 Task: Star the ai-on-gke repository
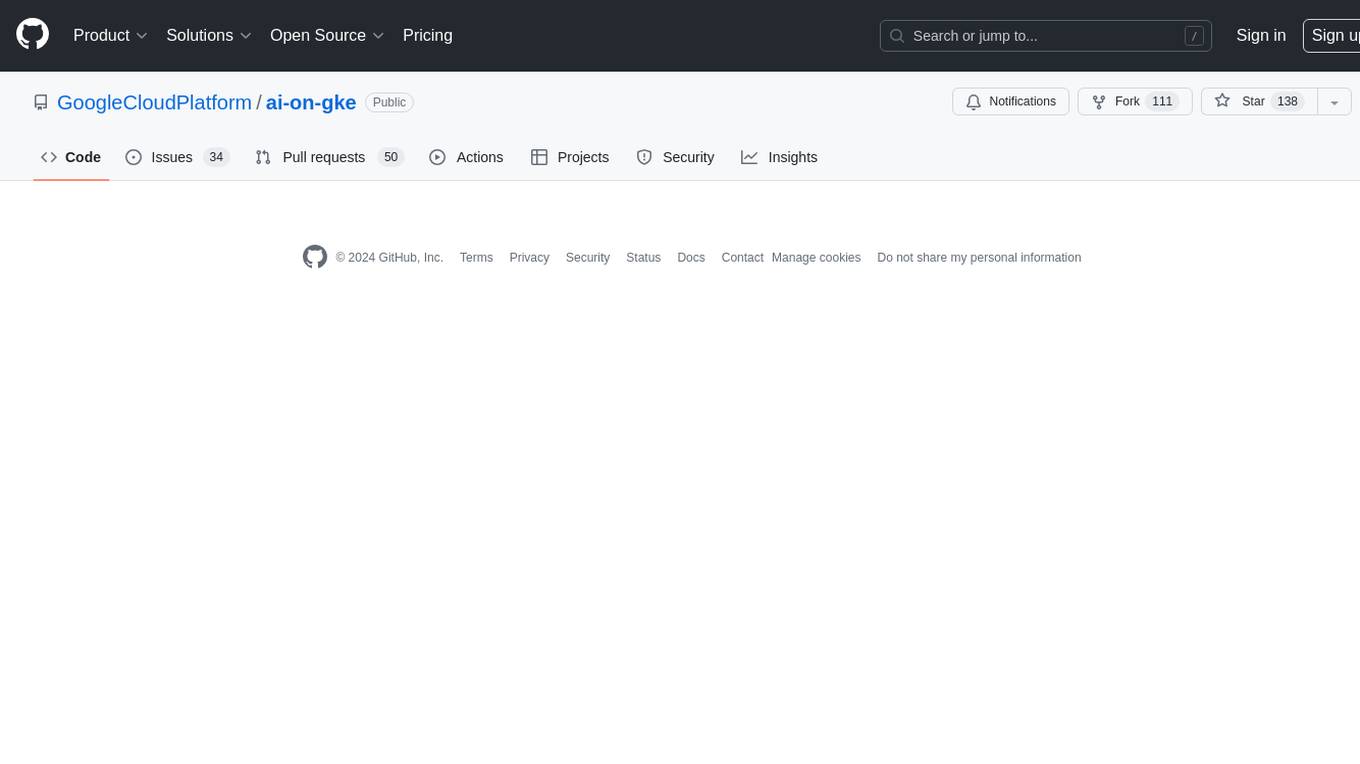click(x=1258, y=102)
